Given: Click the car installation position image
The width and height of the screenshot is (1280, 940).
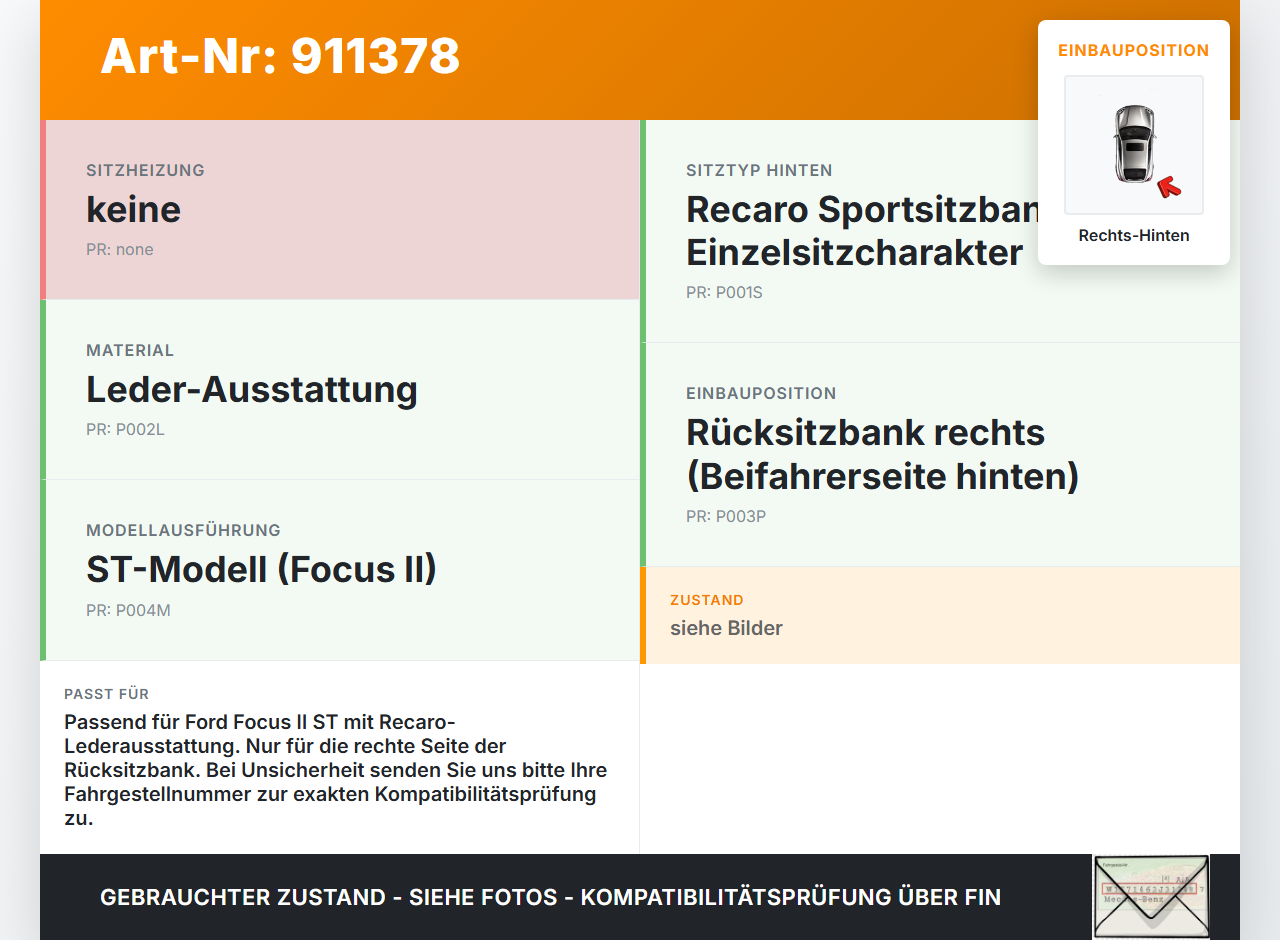Looking at the screenshot, I should [1134, 145].
